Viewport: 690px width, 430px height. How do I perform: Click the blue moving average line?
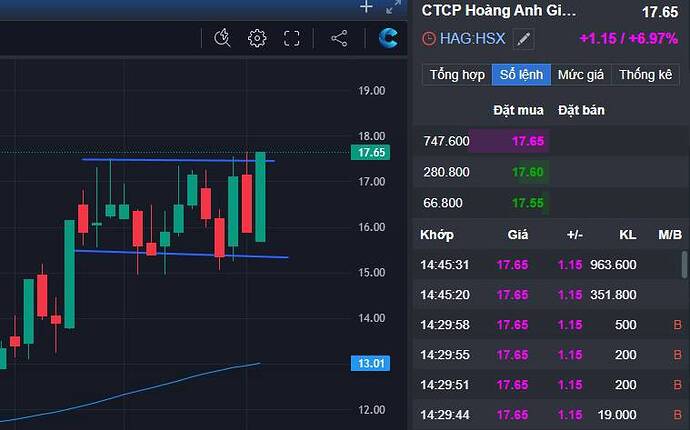(132, 392)
